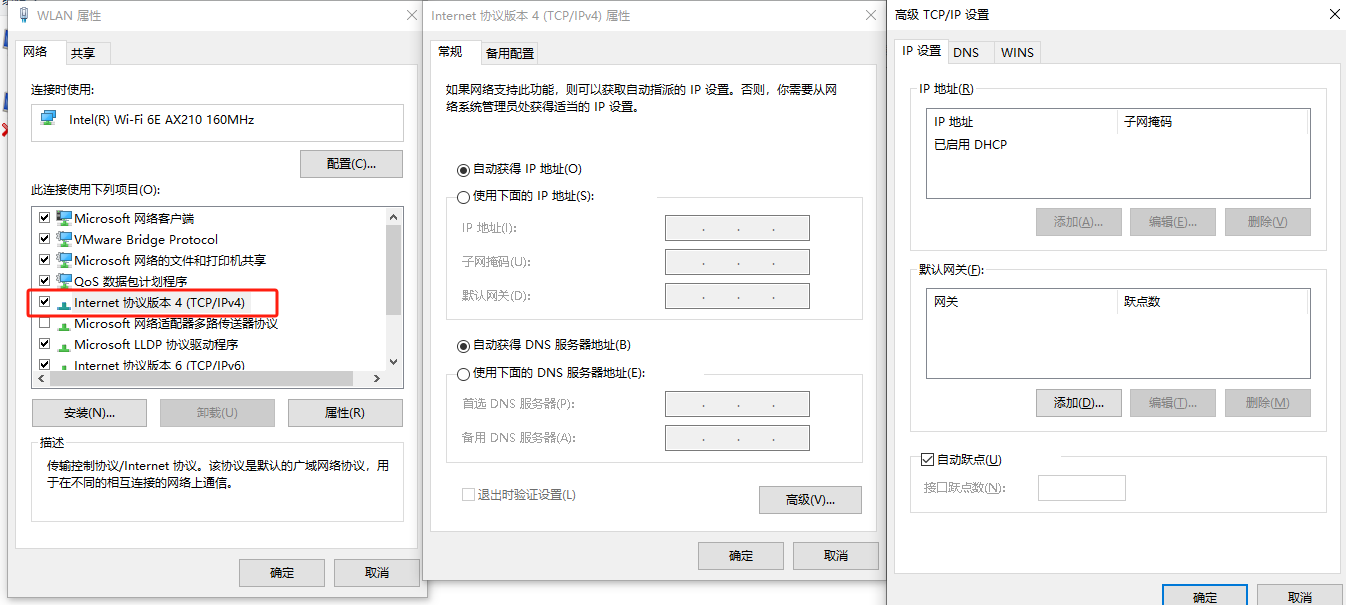The width and height of the screenshot is (1346, 605).
Task: Click the 配置(C)... button
Action: point(351,163)
